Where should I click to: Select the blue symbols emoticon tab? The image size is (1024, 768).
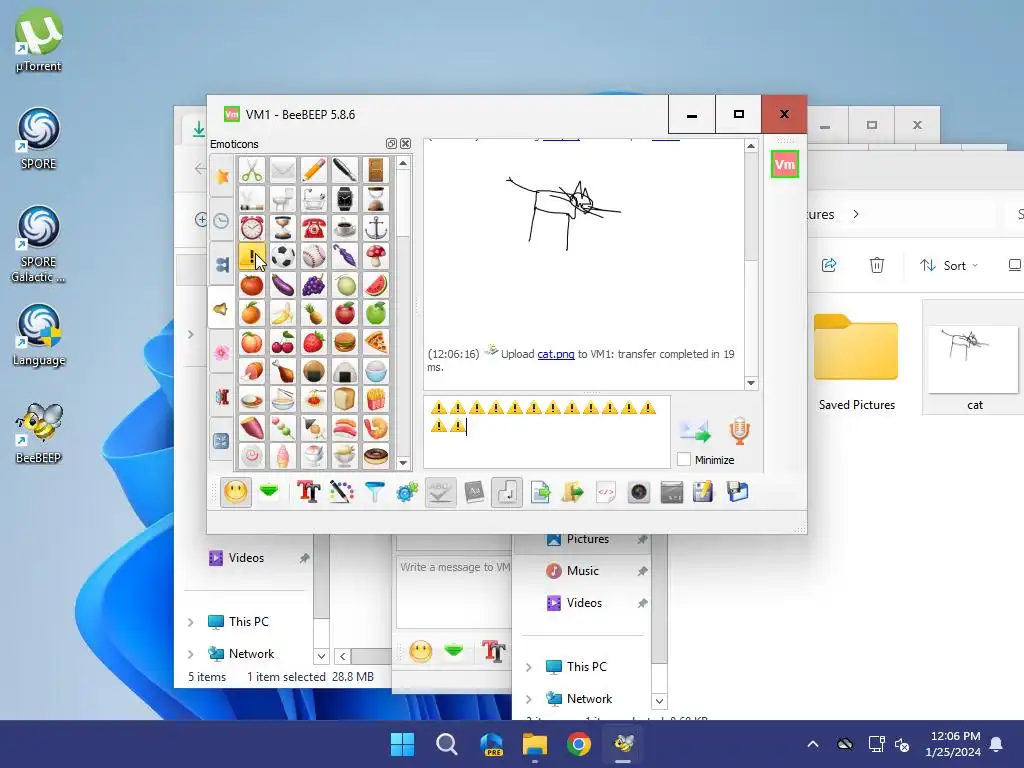[x=222, y=441]
